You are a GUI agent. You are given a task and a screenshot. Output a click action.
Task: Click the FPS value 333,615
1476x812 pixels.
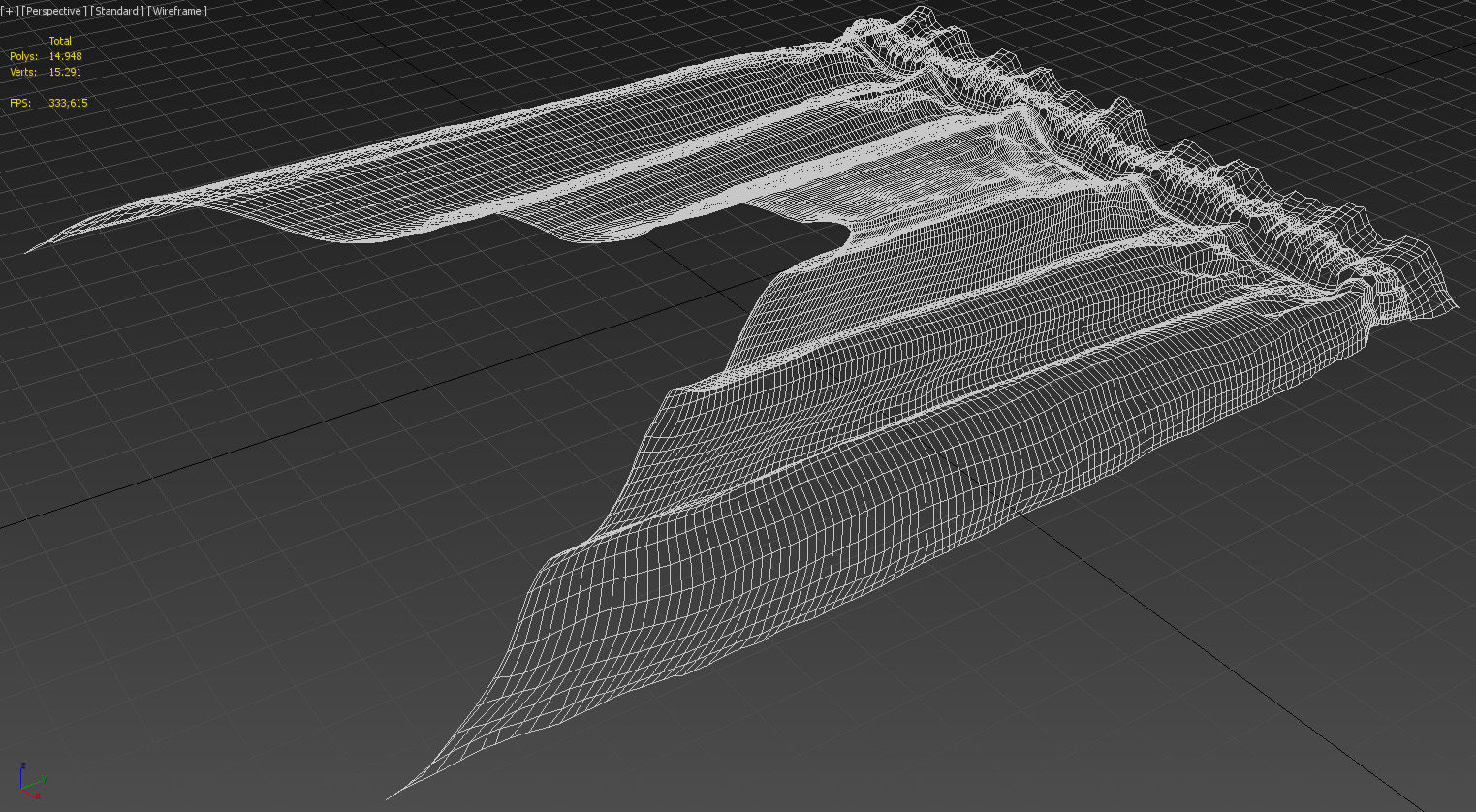(x=68, y=103)
